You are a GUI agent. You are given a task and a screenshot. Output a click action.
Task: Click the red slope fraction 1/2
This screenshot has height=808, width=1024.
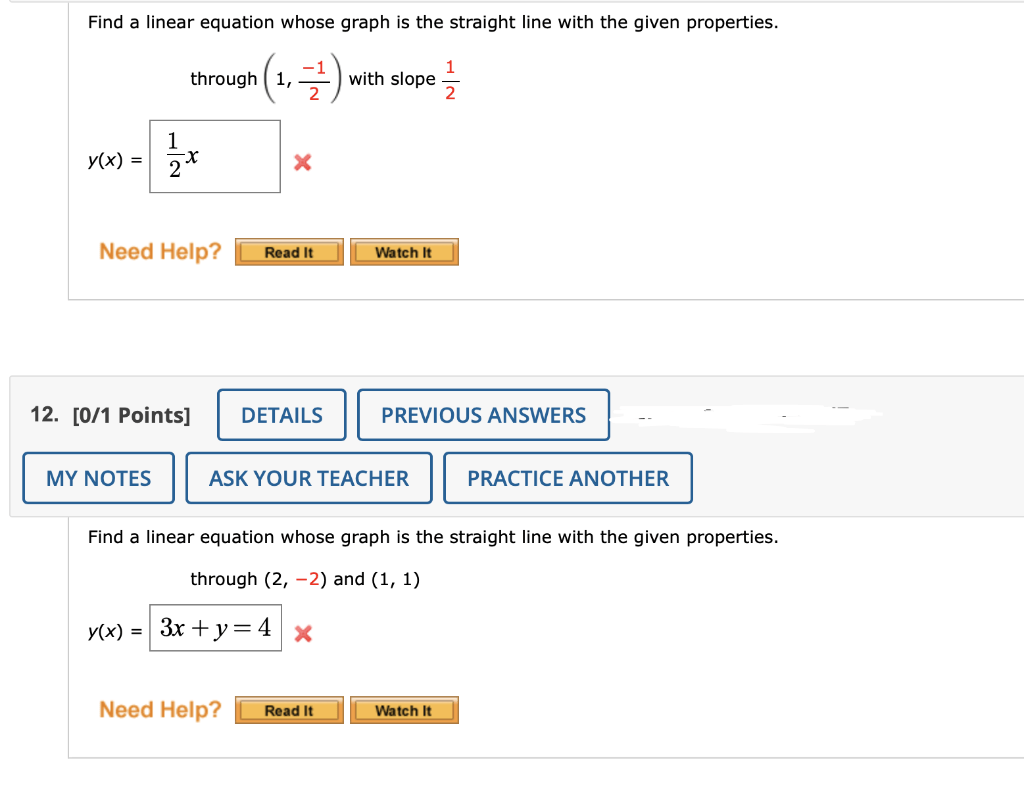coord(450,80)
